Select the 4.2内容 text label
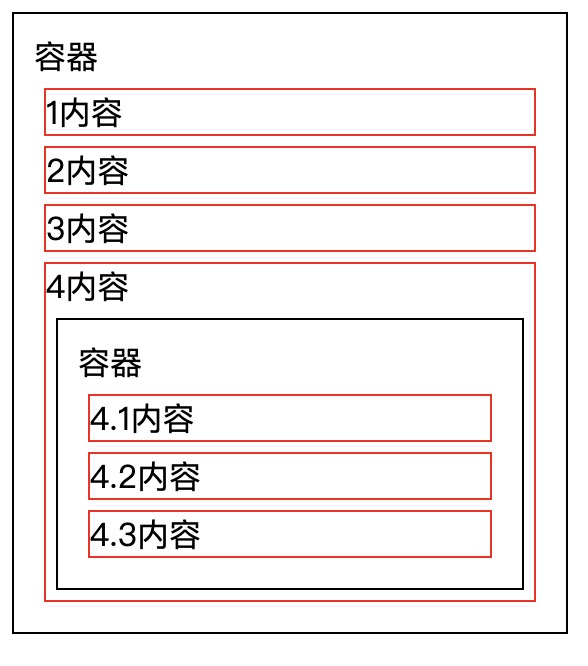Image resolution: width=588 pixels, height=666 pixels. tap(145, 477)
